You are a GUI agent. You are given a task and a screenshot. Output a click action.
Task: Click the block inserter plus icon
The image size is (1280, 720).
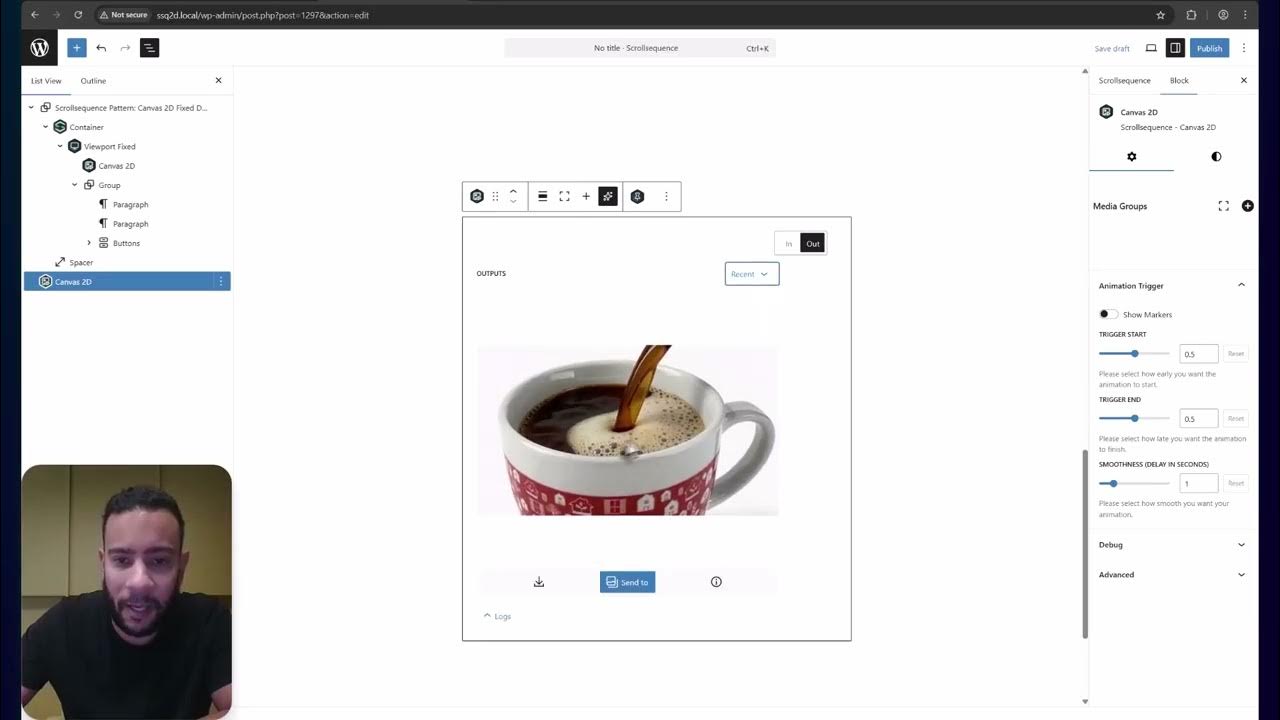[x=76, y=47]
